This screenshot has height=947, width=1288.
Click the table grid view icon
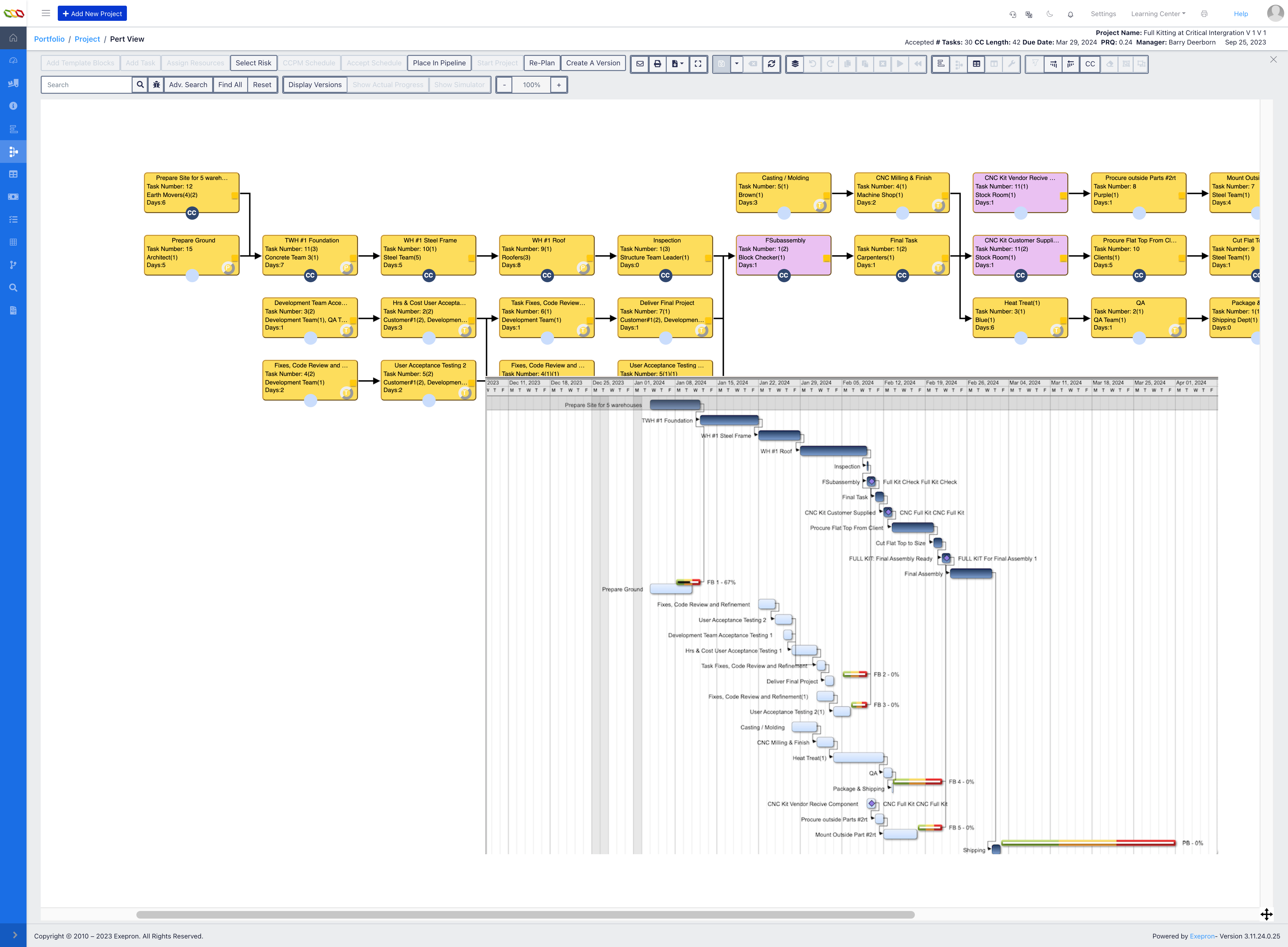[x=976, y=64]
